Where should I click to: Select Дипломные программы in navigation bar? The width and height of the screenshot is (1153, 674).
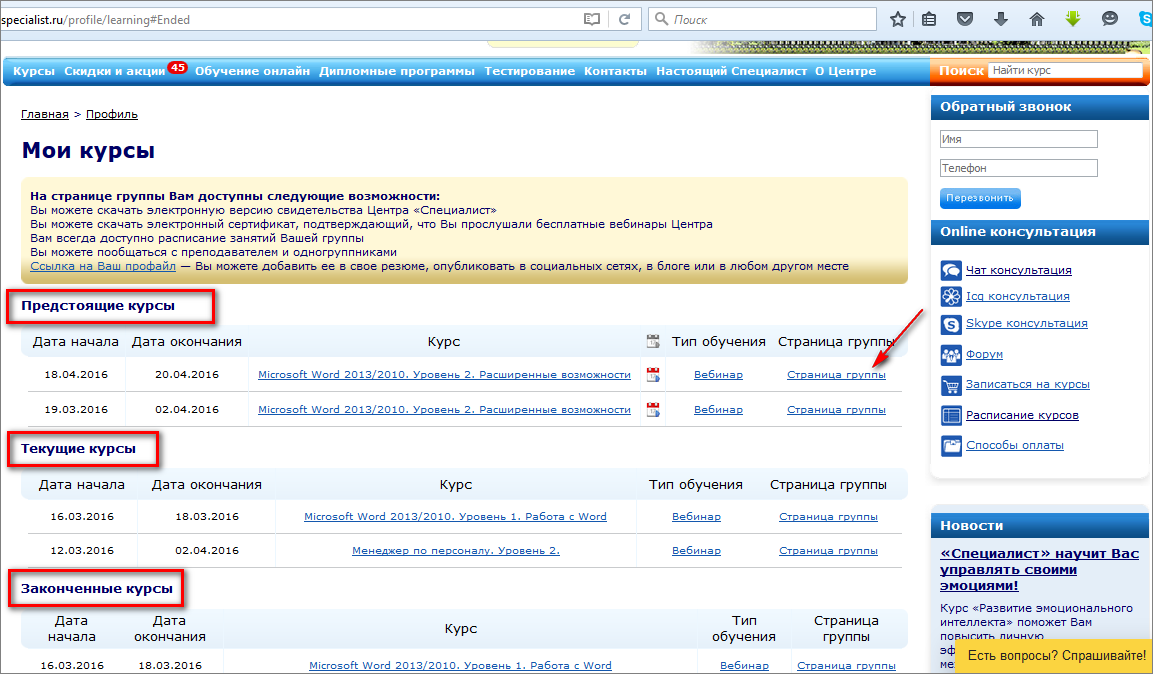397,71
